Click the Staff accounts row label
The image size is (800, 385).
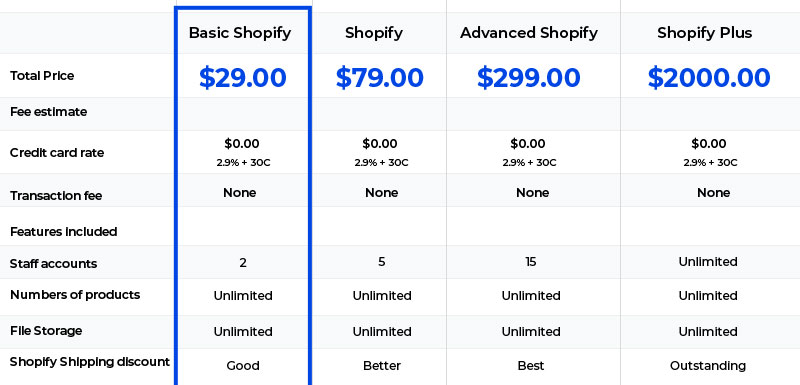pyautogui.click(x=54, y=264)
